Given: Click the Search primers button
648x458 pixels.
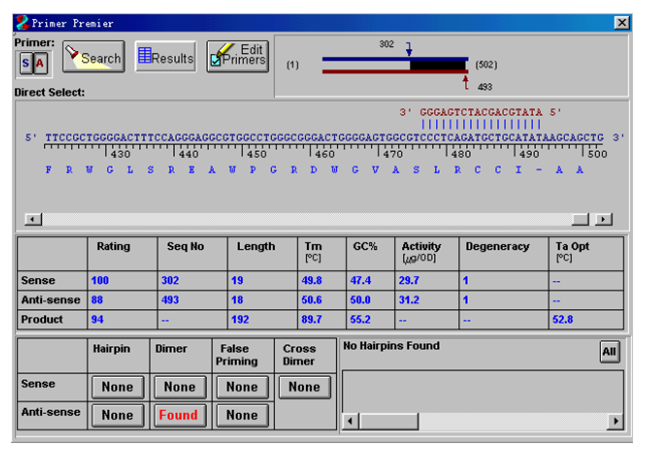Looking at the screenshot, I should 92,58.
